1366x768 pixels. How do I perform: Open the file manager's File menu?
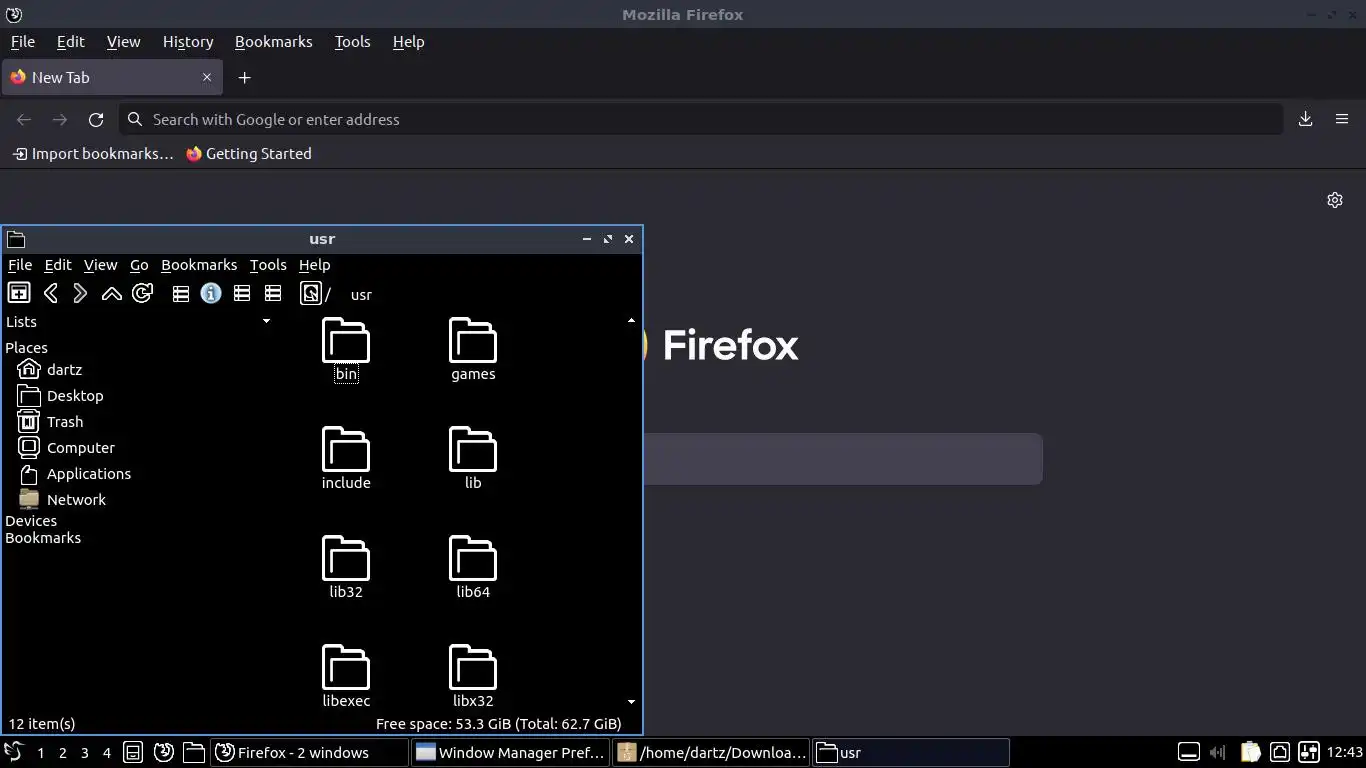point(20,265)
